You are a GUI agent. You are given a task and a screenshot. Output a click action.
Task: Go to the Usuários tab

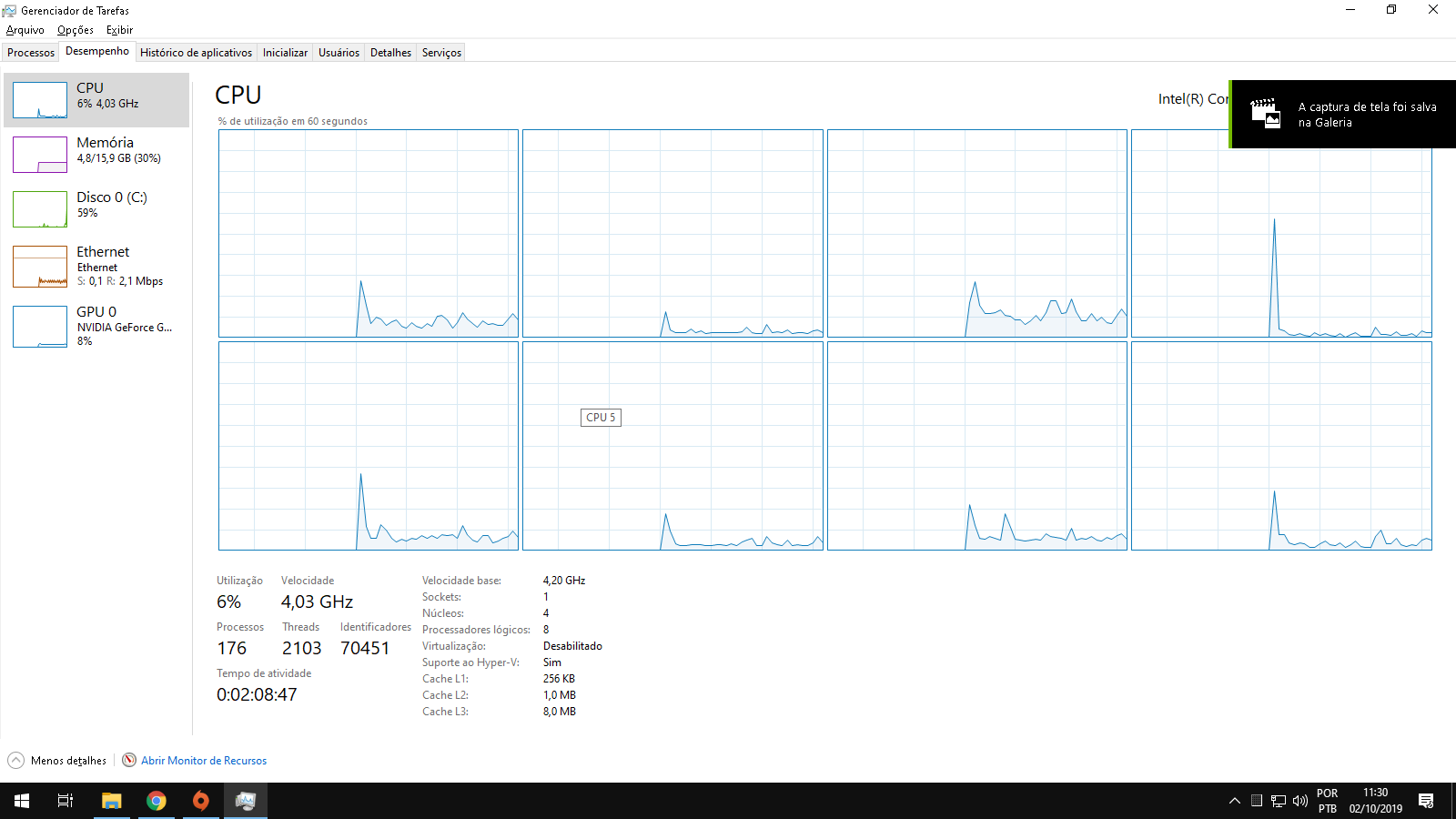pos(339,53)
